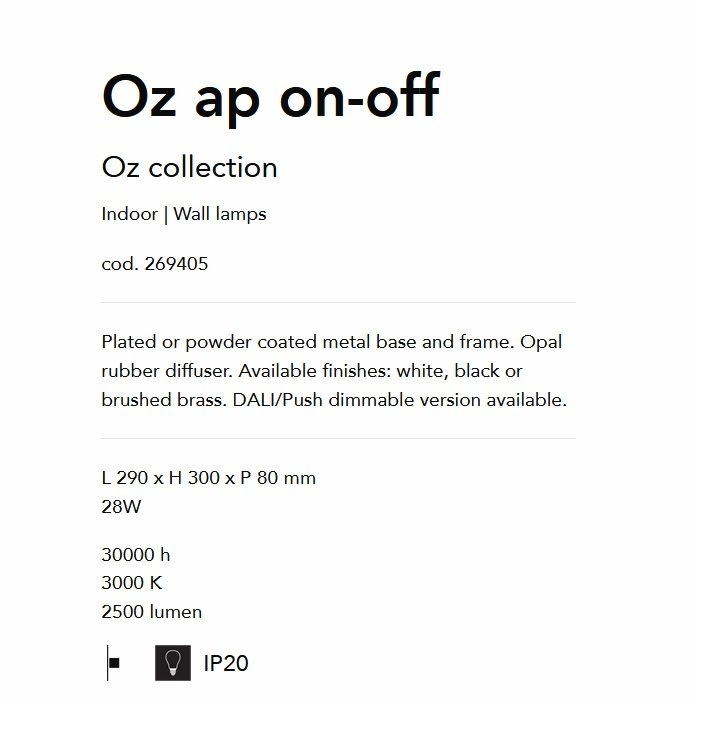The height and width of the screenshot is (732, 708).
Task: Open the Oz collection link
Action: tap(189, 167)
